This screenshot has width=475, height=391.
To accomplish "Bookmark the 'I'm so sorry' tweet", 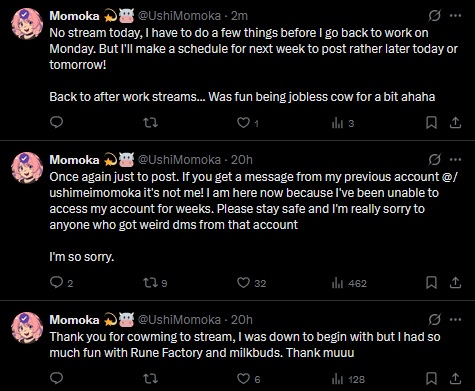I will coord(431,283).
